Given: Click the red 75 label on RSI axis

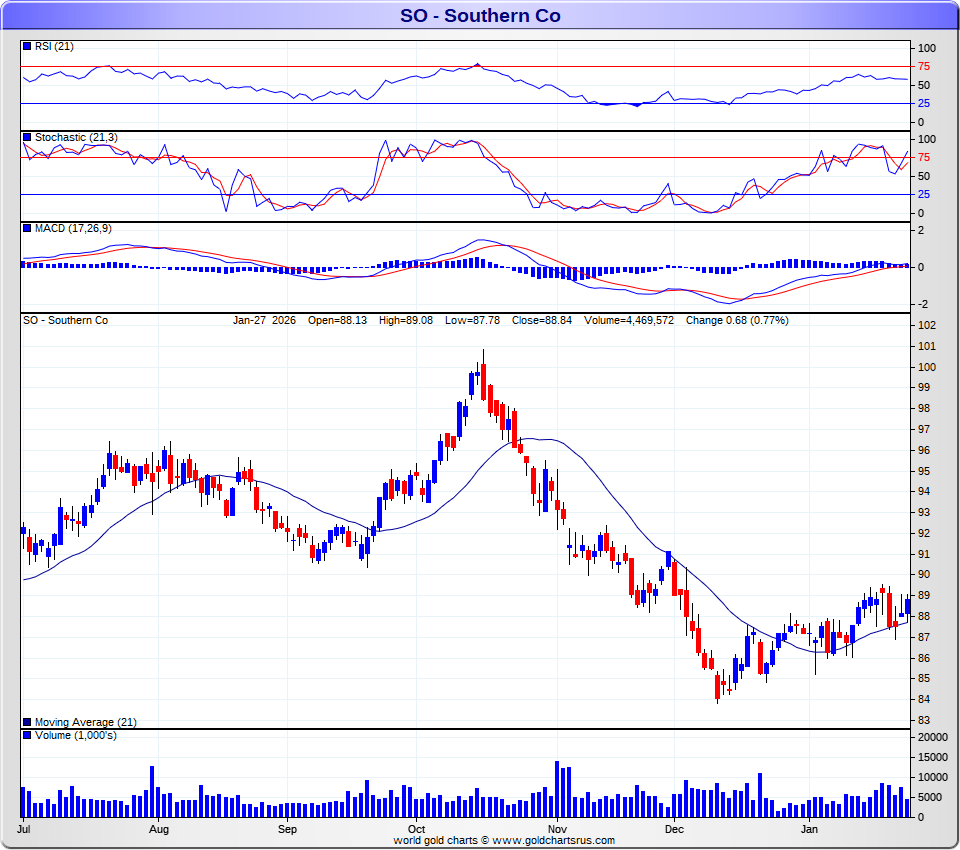Looking at the screenshot, I should (x=925, y=67).
